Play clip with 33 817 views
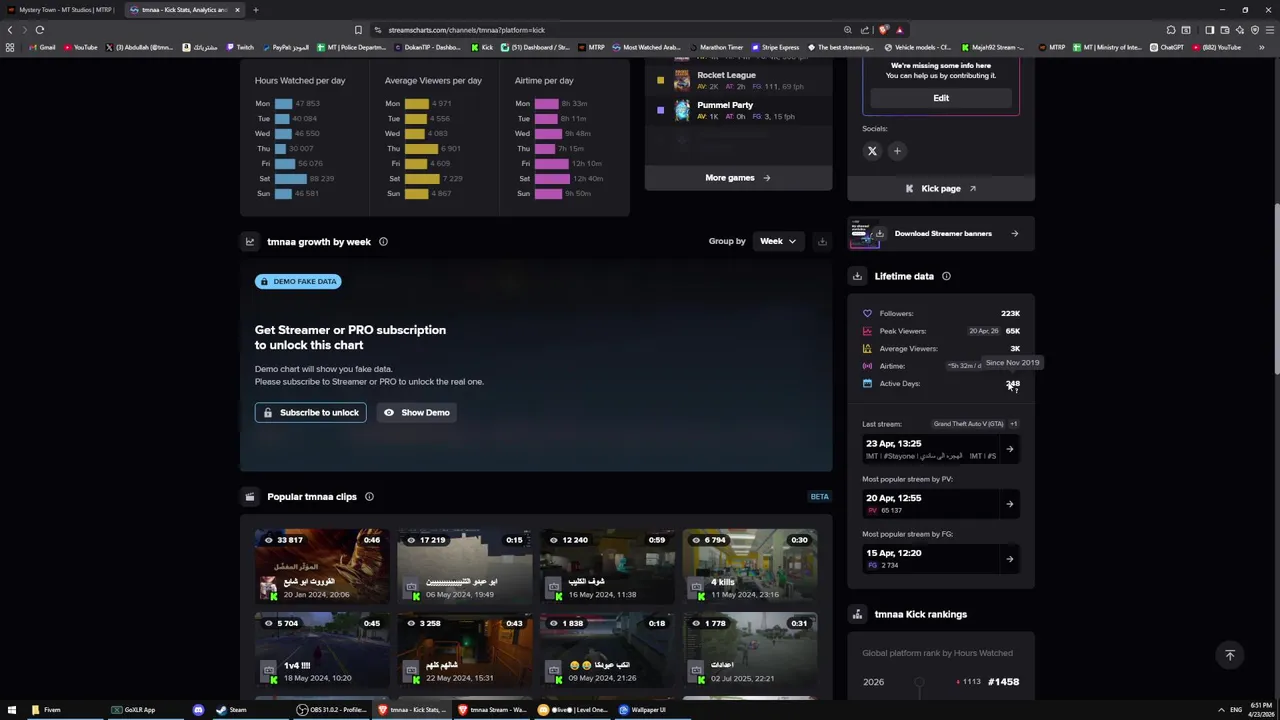 (321, 567)
